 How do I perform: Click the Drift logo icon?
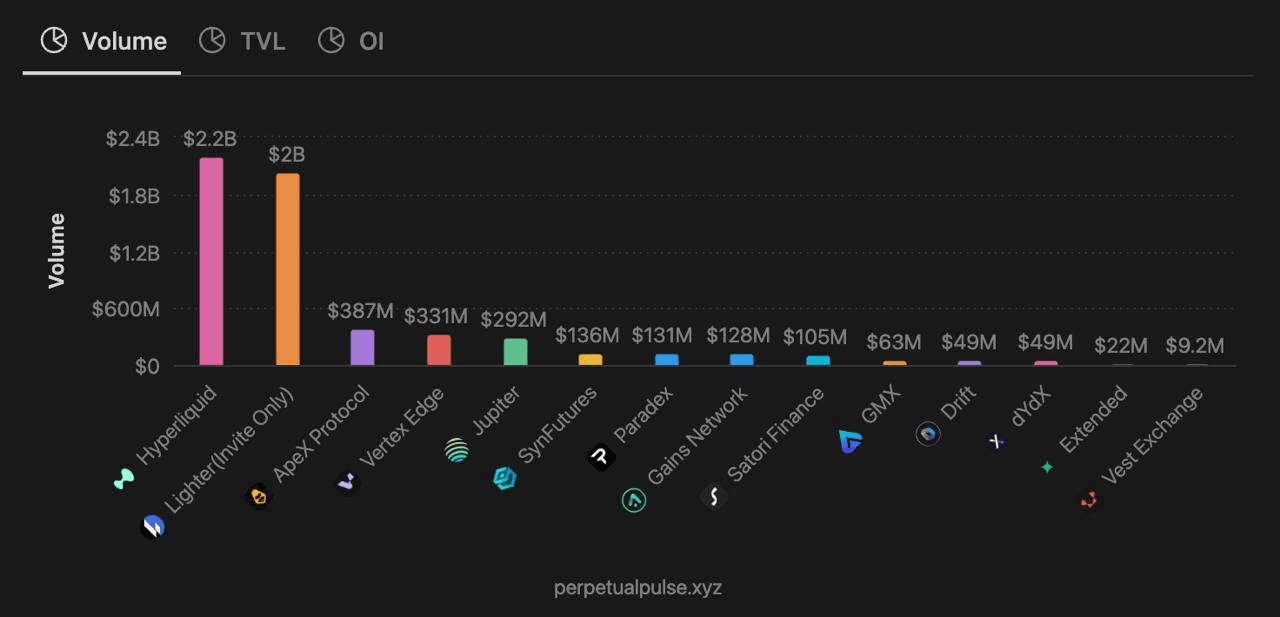click(x=928, y=434)
